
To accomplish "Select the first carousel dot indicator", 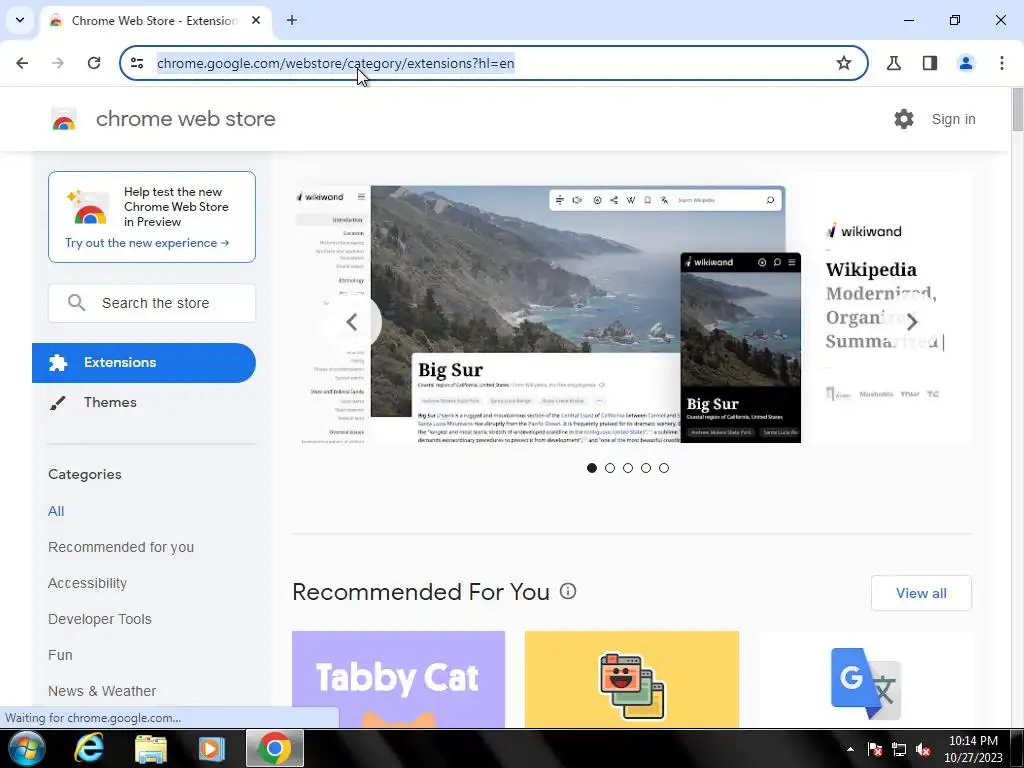I will point(592,468).
